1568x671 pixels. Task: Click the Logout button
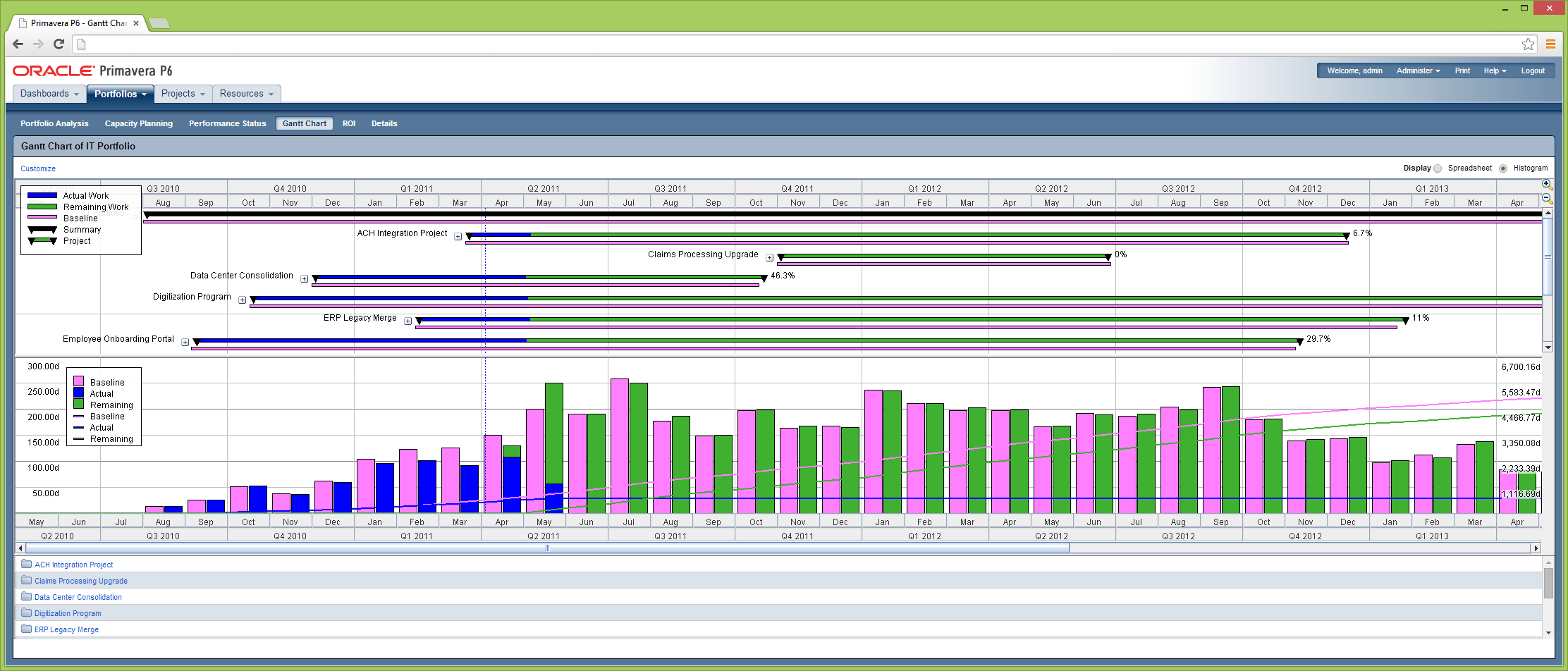click(1533, 70)
